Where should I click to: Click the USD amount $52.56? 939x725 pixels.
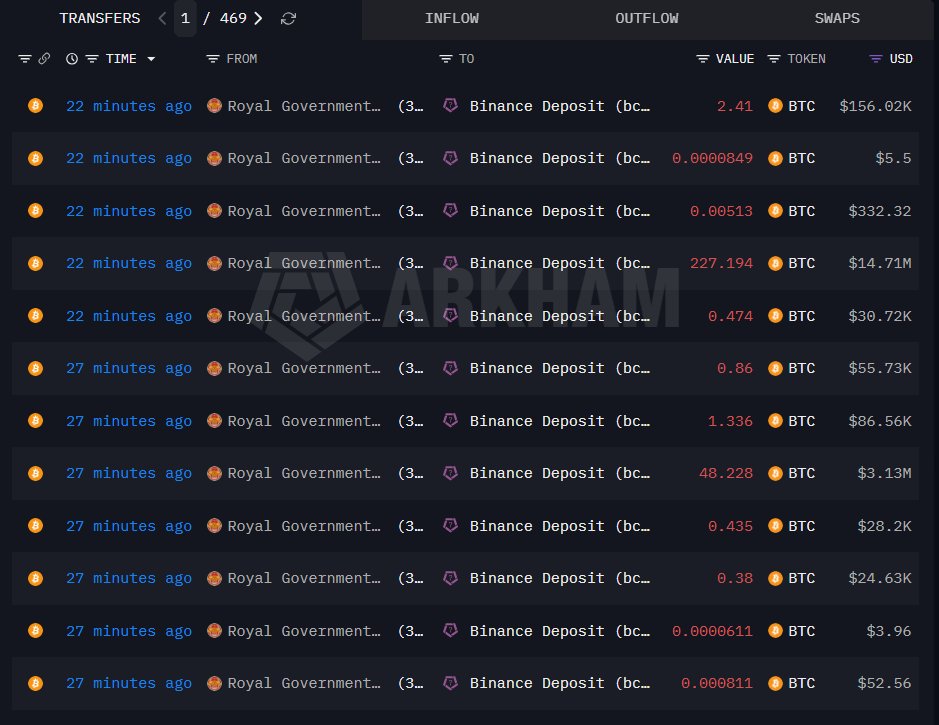click(884, 683)
